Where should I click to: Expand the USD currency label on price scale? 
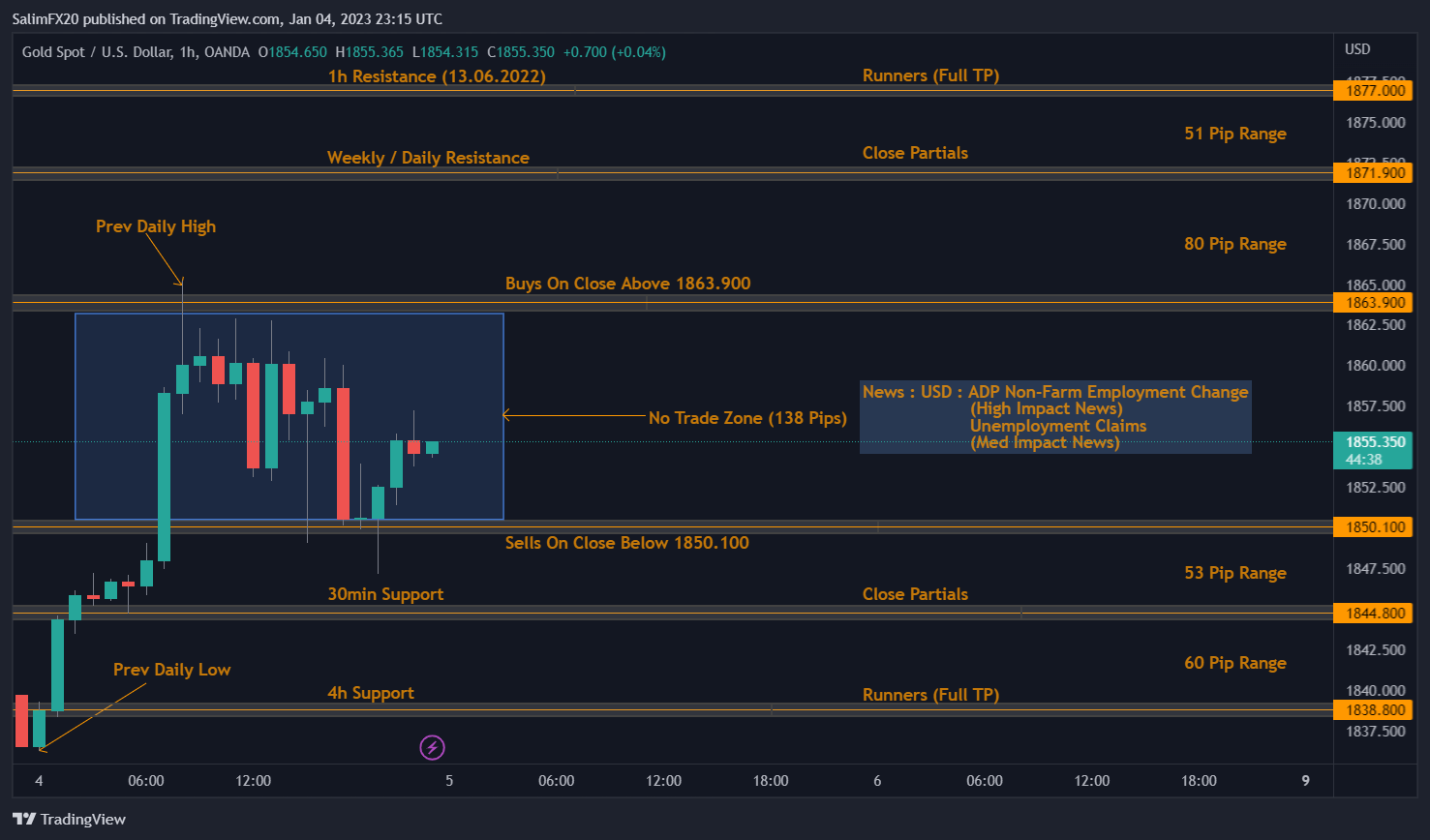[1355, 48]
